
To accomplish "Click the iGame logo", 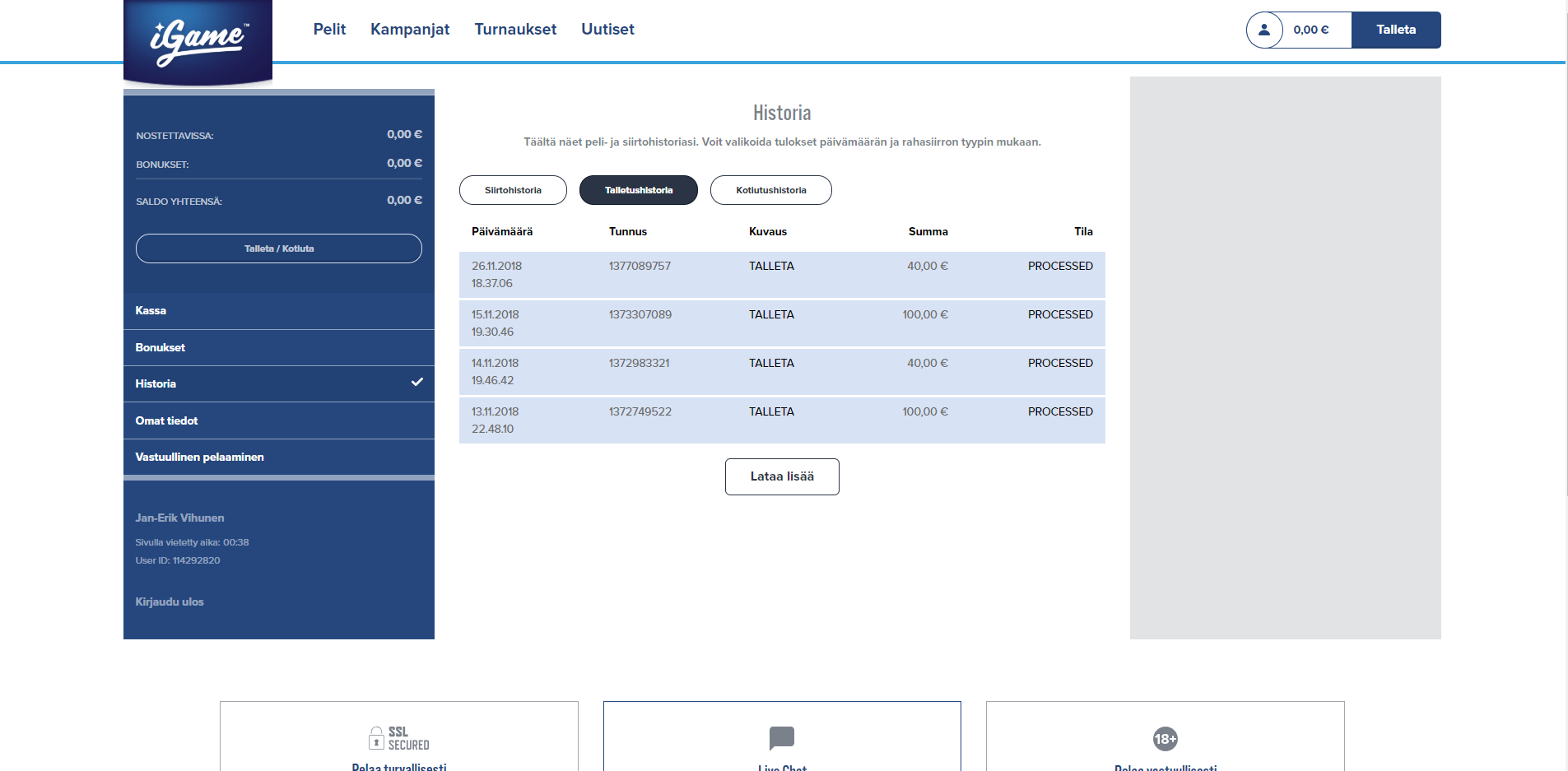I will pos(198,41).
